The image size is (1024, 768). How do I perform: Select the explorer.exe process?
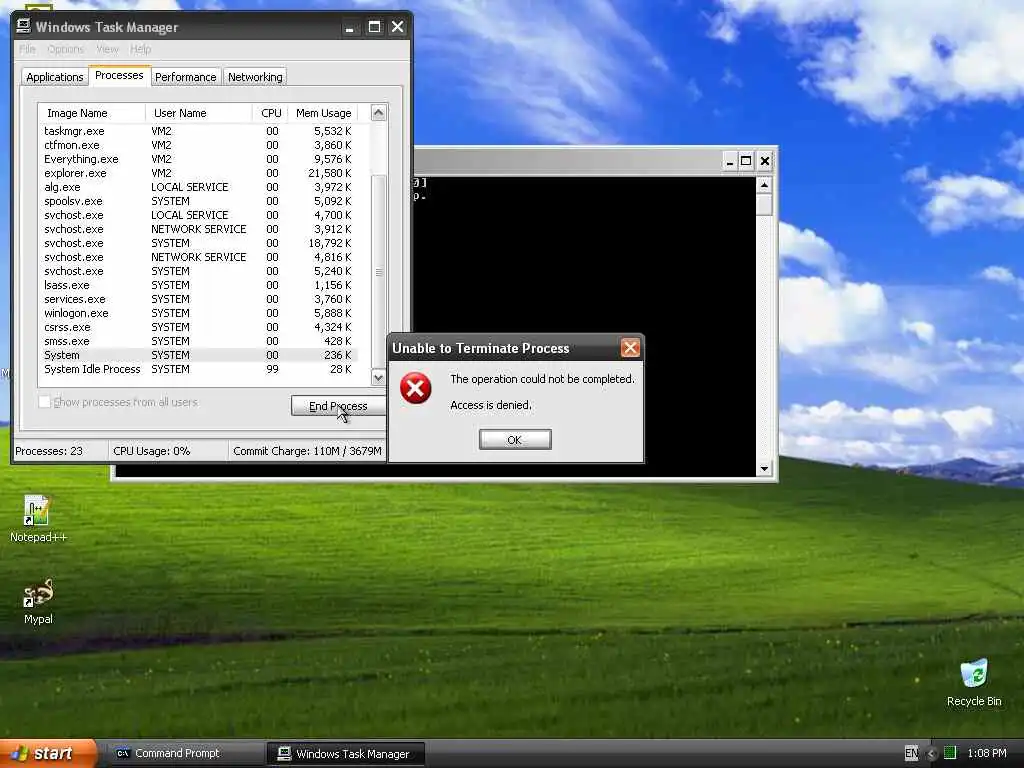coord(197,173)
